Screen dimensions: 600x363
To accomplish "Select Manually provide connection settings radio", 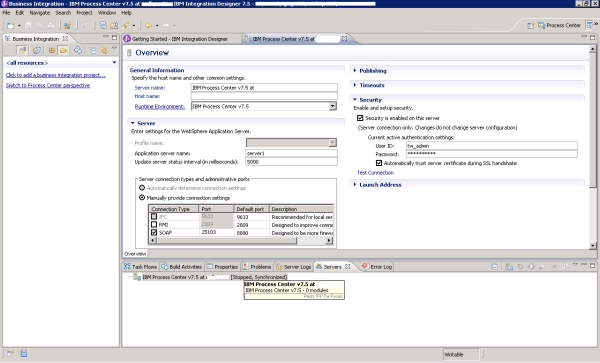I will click(142, 198).
